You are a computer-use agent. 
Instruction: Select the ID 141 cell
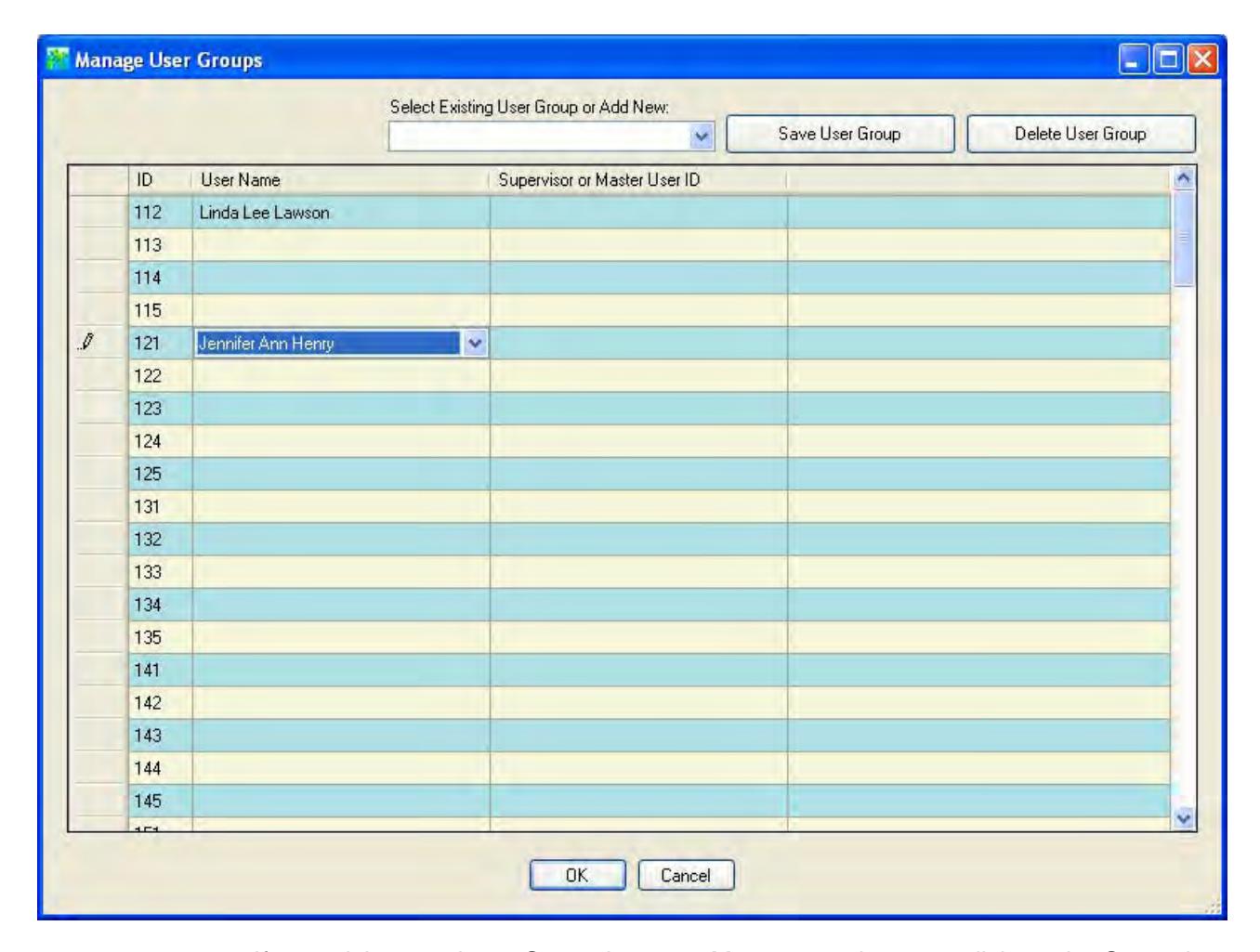(161, 670)
